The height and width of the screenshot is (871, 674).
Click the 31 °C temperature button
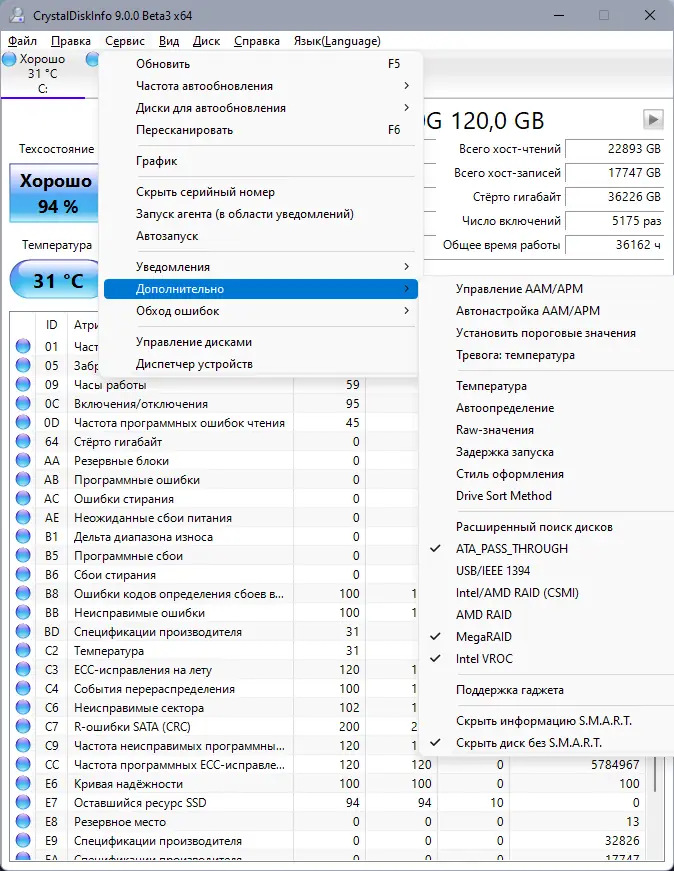pyautogui.click(x=57, y=281)
